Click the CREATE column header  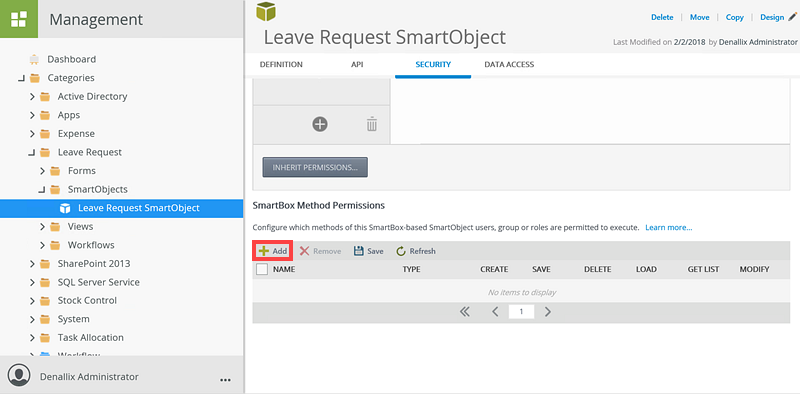[494, 269]
